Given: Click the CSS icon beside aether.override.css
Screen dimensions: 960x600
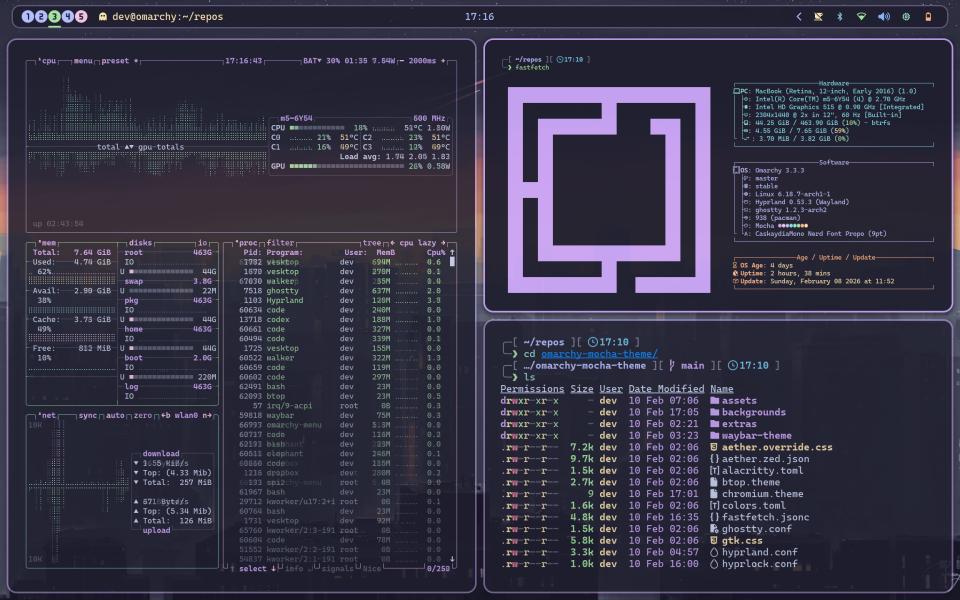Looking at the screenshot, I should coord(714,447).
